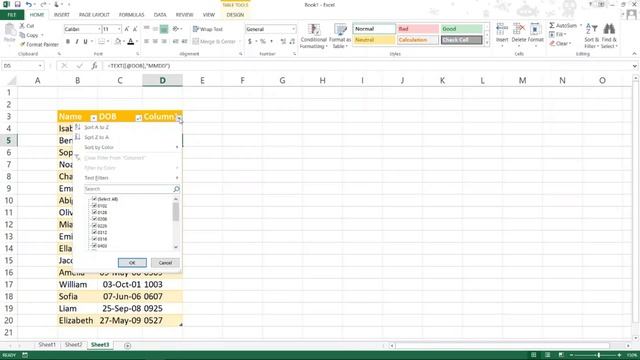Viewport: 640px width, 360px height.
Task: Apply Italic formatting
Action: pyautogui.click(x=76, y=42)
